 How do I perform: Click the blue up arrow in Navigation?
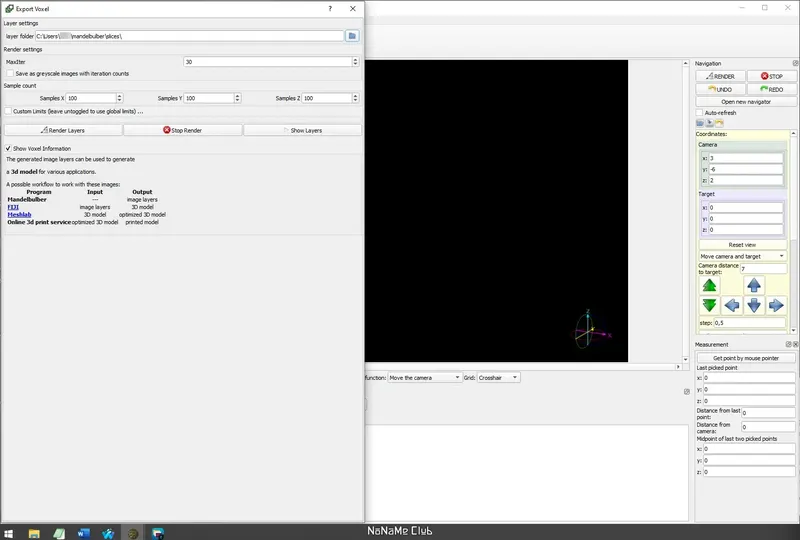click(x=754, y=285)
